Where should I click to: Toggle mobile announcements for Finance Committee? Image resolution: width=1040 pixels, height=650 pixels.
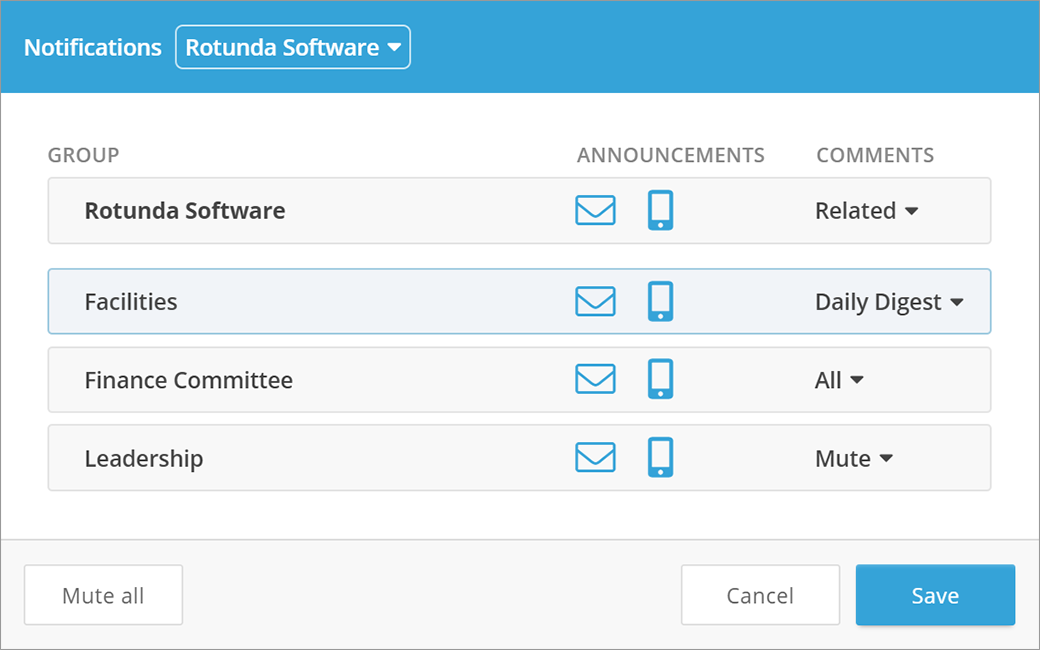660,379
